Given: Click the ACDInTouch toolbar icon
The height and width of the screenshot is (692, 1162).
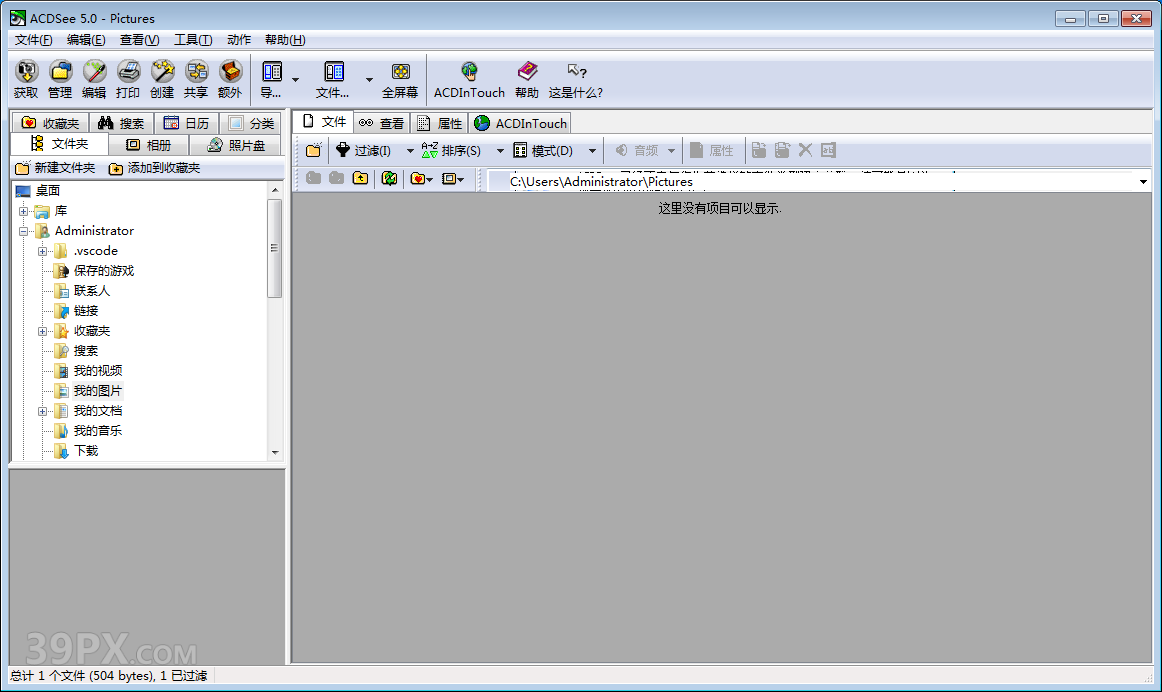Looking at the screenshot, I should pyautogui.click(x=468, y=78).
